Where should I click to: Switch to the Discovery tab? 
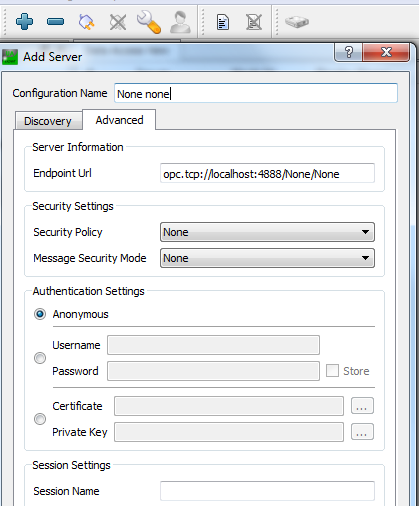click(48, 121)
